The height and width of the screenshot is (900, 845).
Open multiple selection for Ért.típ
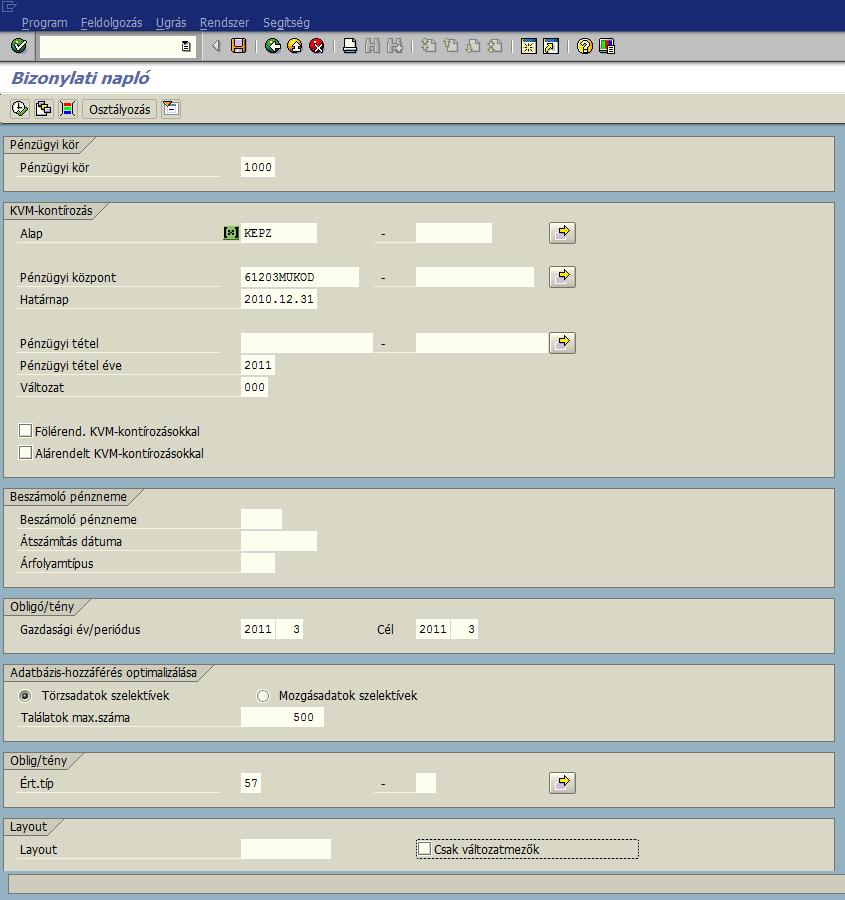(x=562, y=782)
